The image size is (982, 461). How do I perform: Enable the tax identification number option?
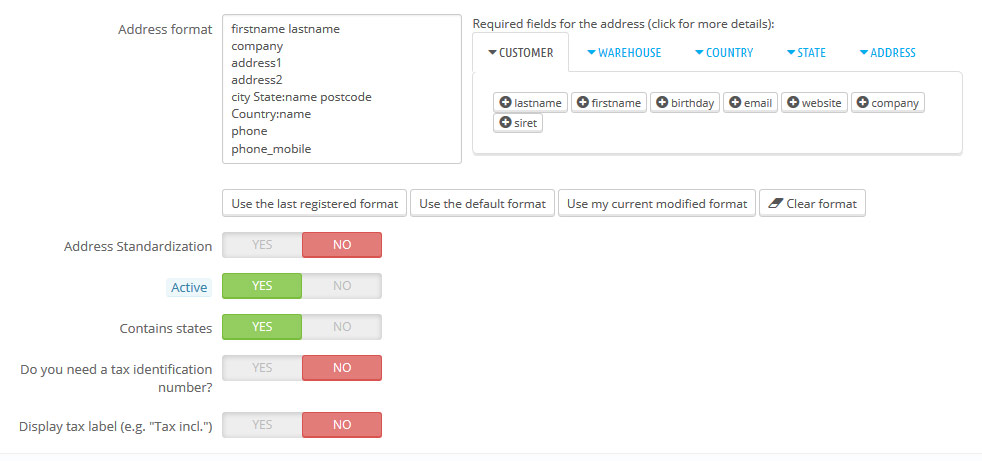click(x=262, y=368)
